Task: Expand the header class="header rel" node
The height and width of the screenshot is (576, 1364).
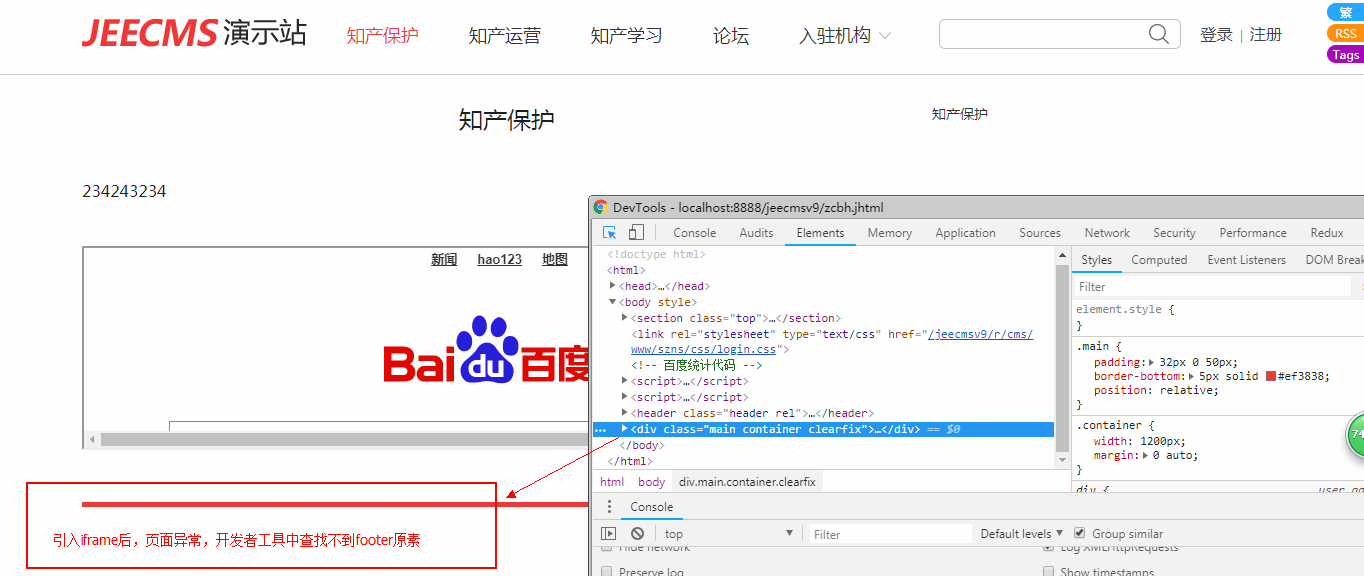Action: (625, 413)
